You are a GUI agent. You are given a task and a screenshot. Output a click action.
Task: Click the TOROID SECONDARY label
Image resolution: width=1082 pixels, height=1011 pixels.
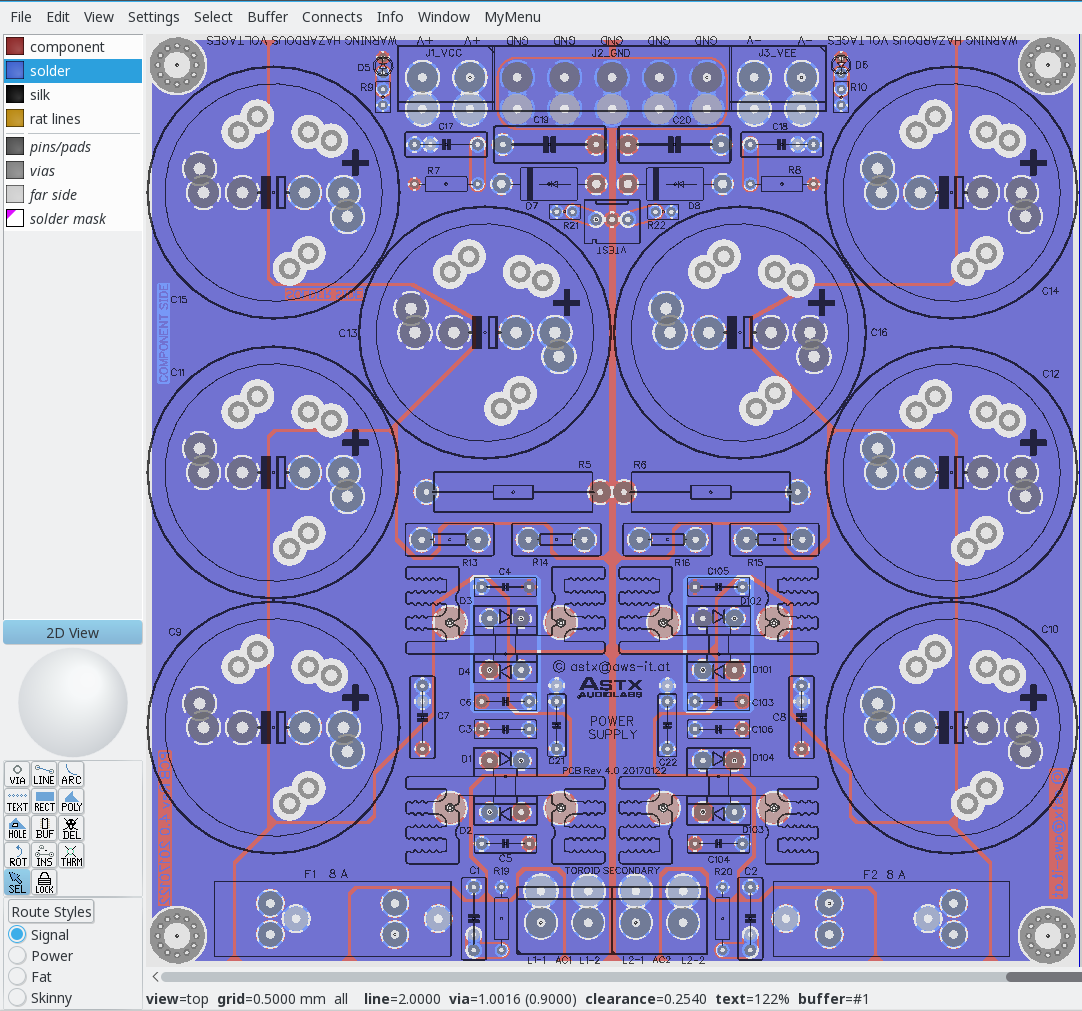[612, 870]
